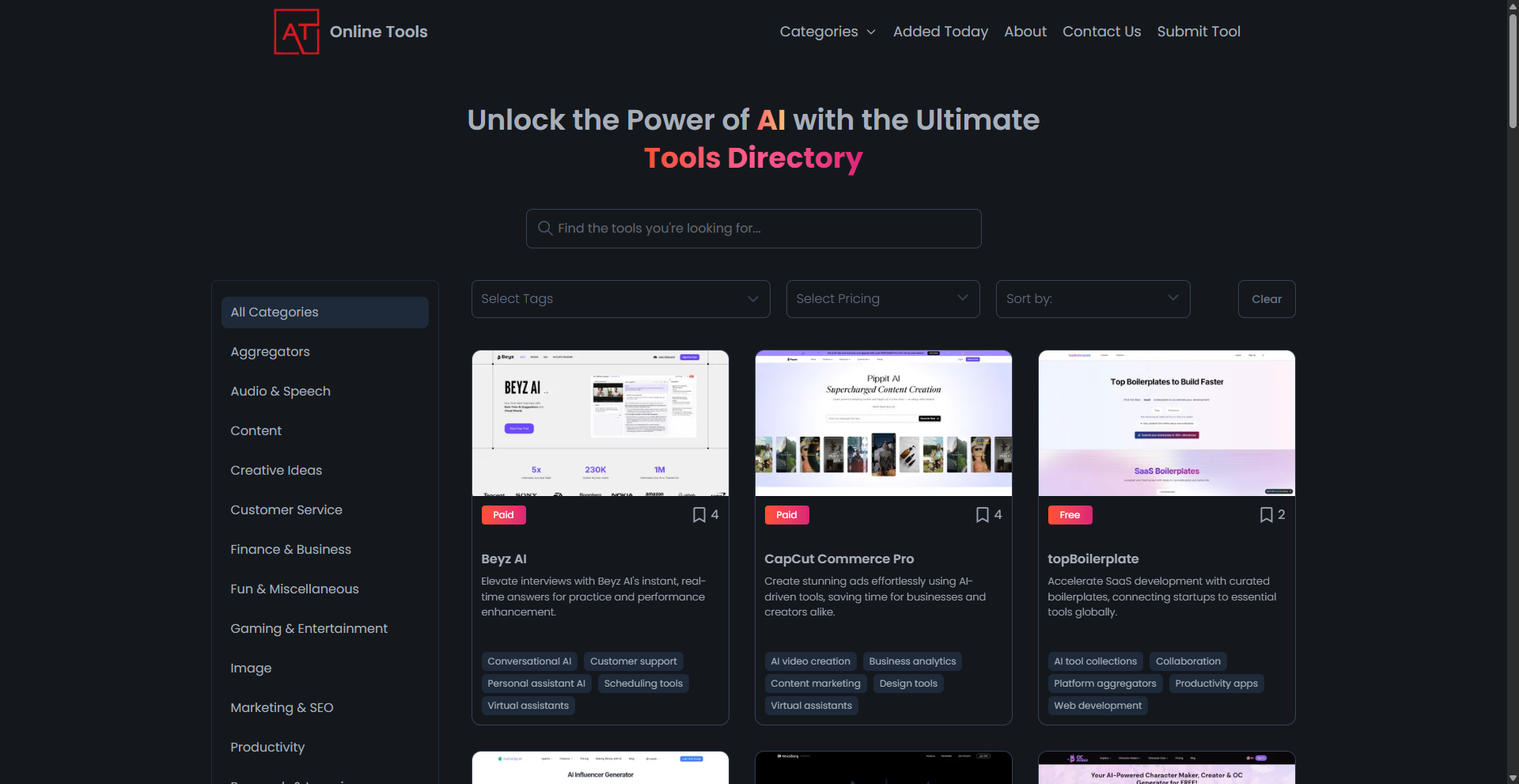This screenshot has width=1519, height=784.
Task: Click the Scheduling tools tag
Action: click(643, 684)
